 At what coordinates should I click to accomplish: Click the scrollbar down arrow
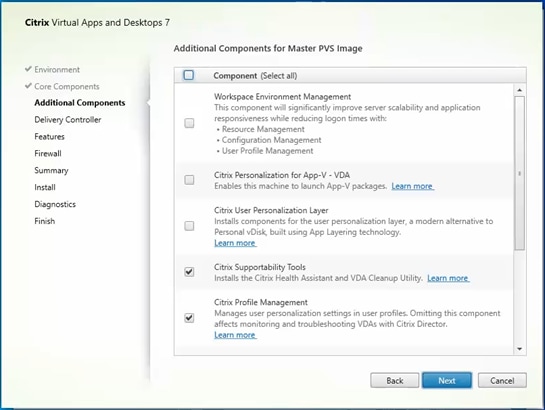[520, 349]
